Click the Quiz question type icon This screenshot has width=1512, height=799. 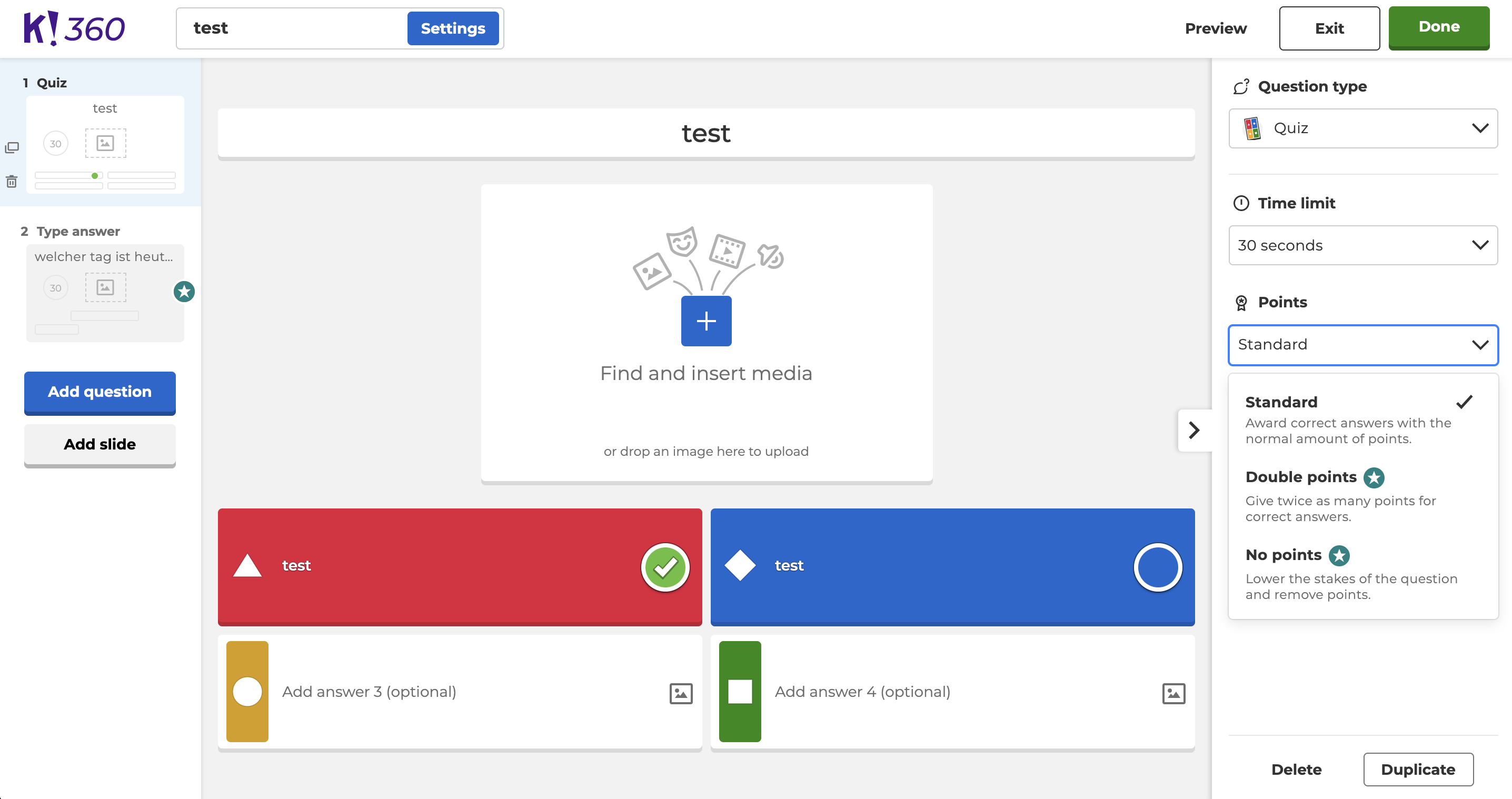1250,127
